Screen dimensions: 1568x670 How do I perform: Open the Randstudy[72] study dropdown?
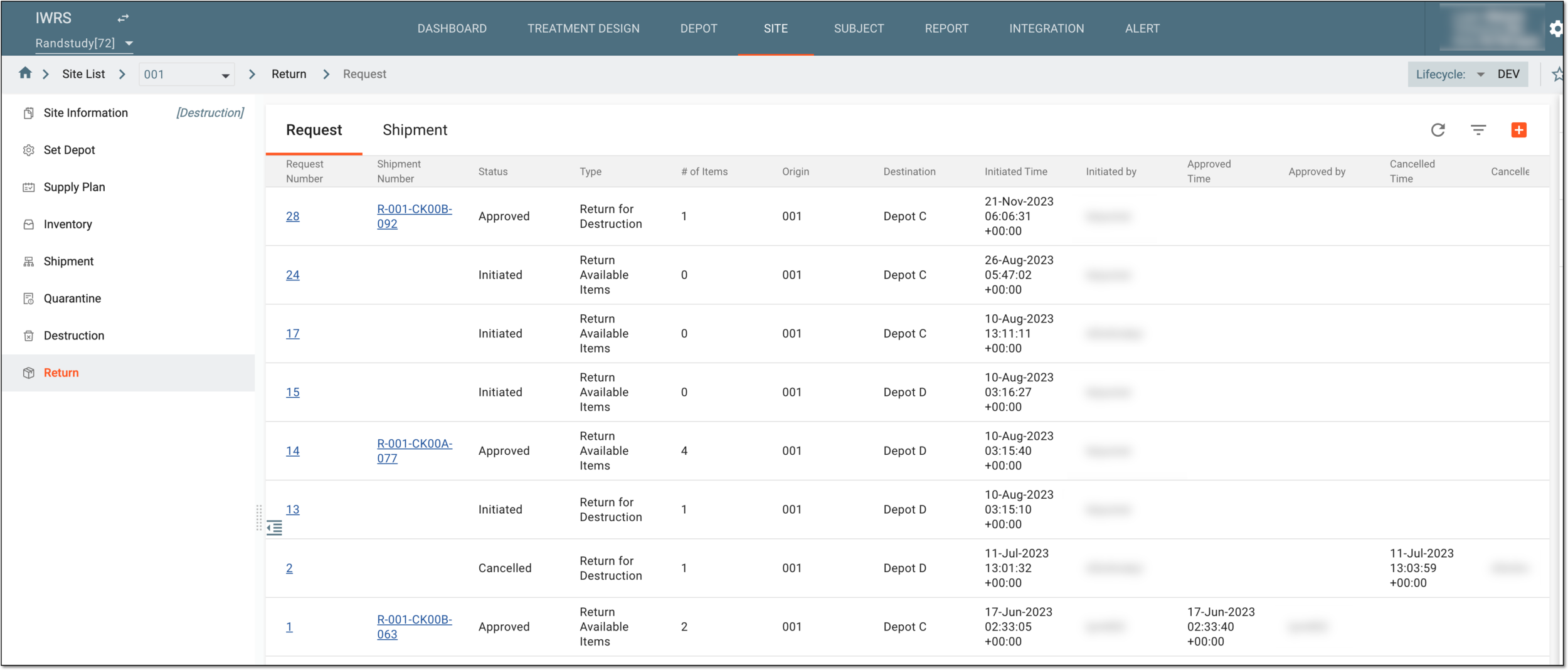(x=85, y=43)
